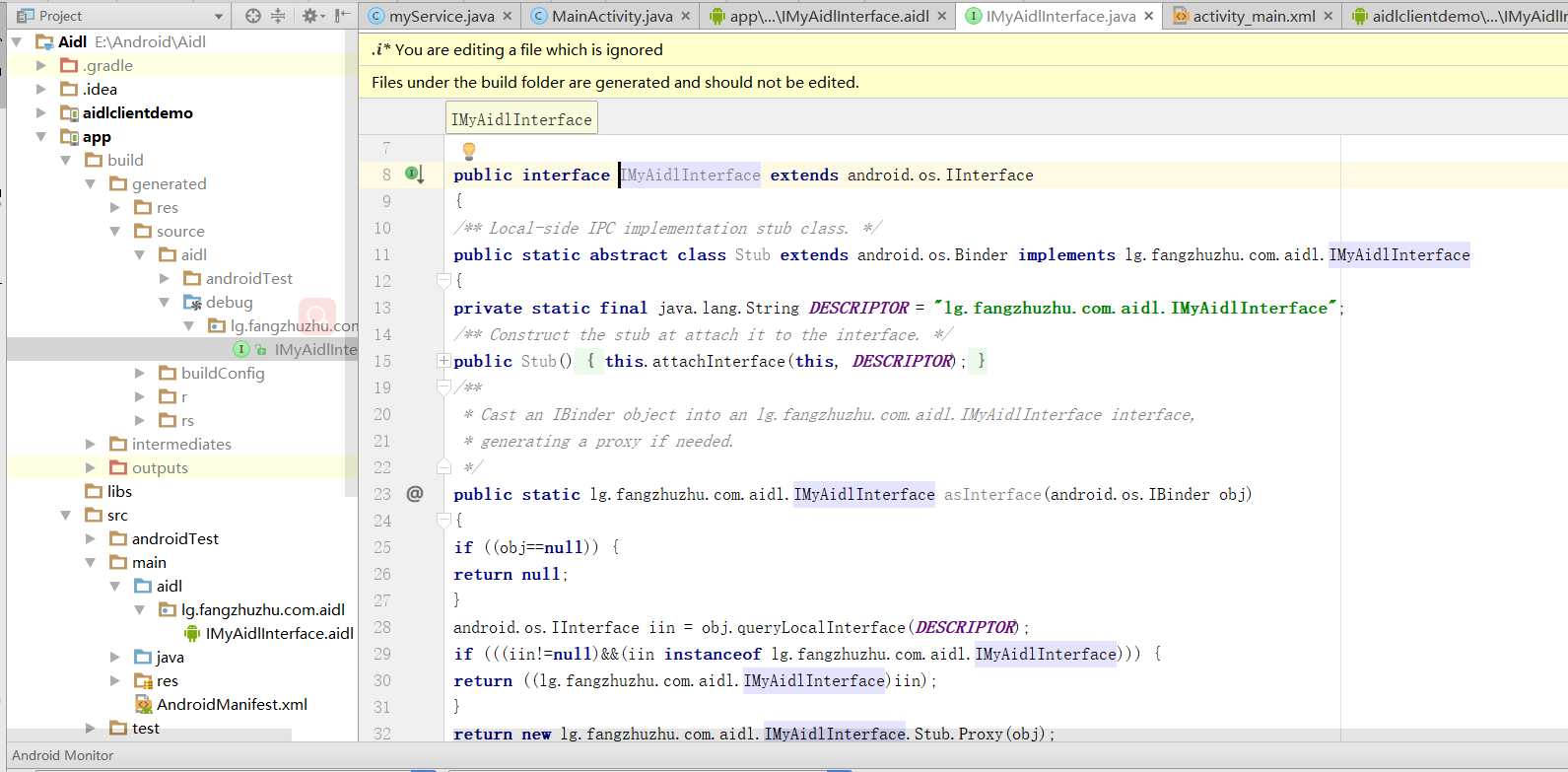The width and height of the screenshot is (1568, 772).
Task: Click the IMyAidlInterface breadcrumb
Action: tap(521, 119)
